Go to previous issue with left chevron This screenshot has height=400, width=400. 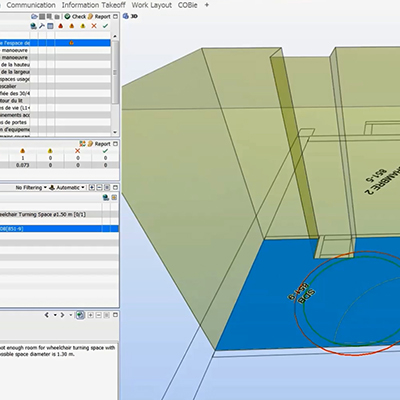[47, 315]
